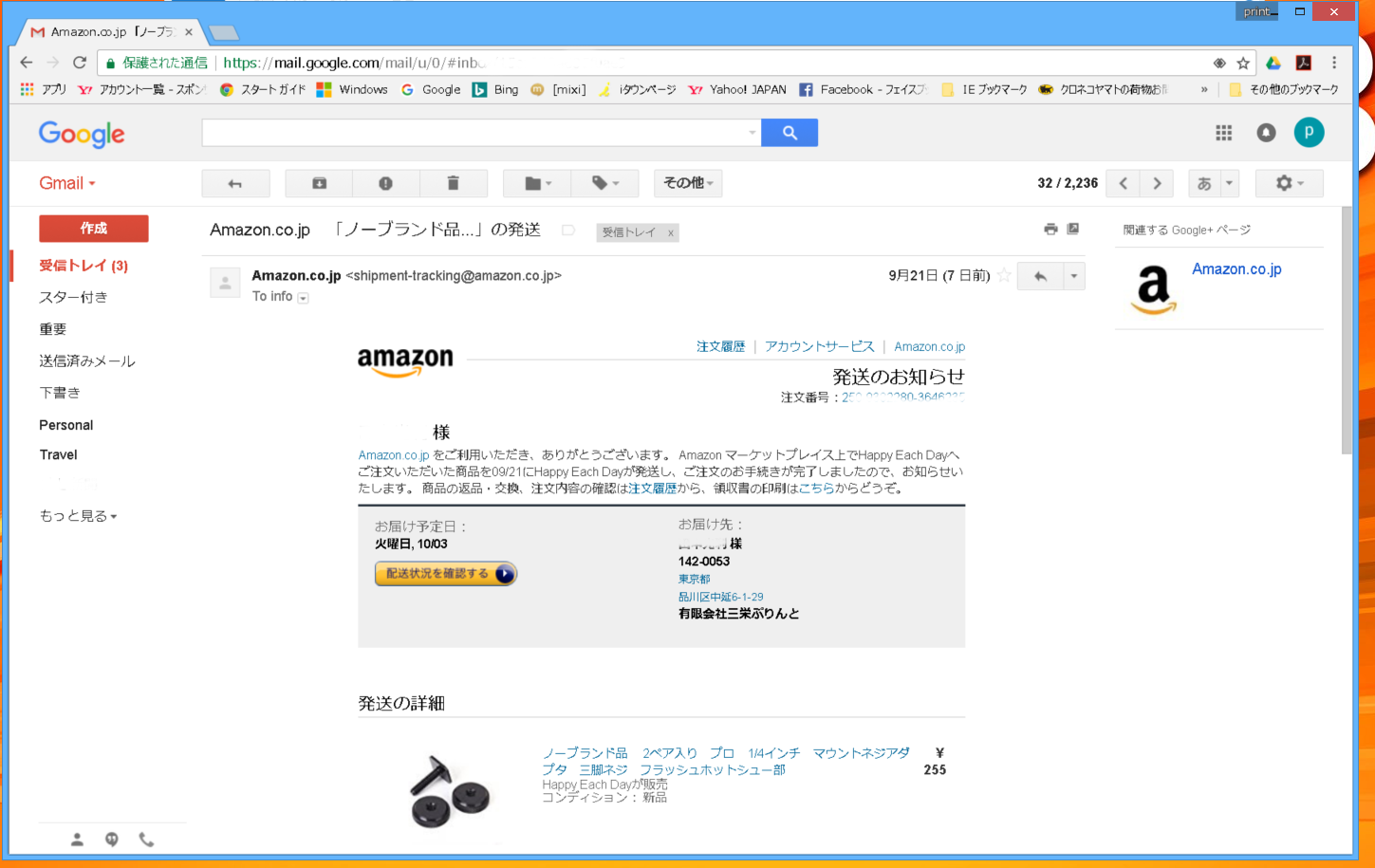Open the Yahoo! JAPAN bookmark
1375x868 pixels.
click(737, 89)
